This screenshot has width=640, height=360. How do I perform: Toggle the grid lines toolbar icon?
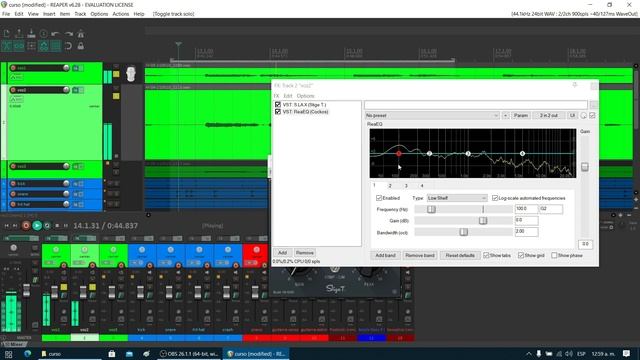[x=56, y=46]
